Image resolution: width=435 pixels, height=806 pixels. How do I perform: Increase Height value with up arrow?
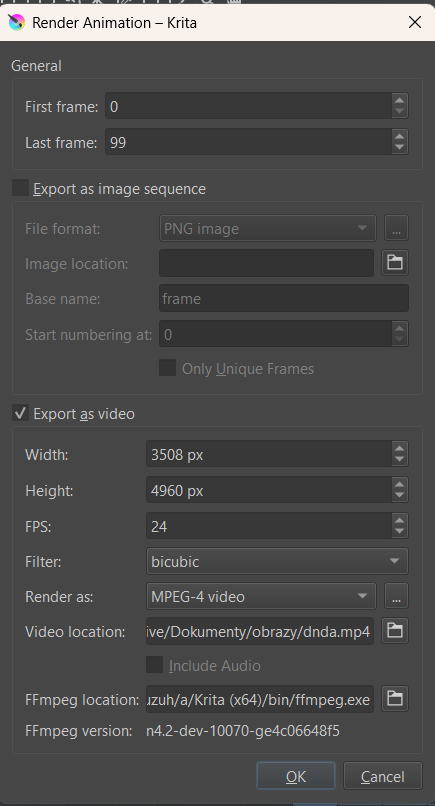[x=400, y=484]
